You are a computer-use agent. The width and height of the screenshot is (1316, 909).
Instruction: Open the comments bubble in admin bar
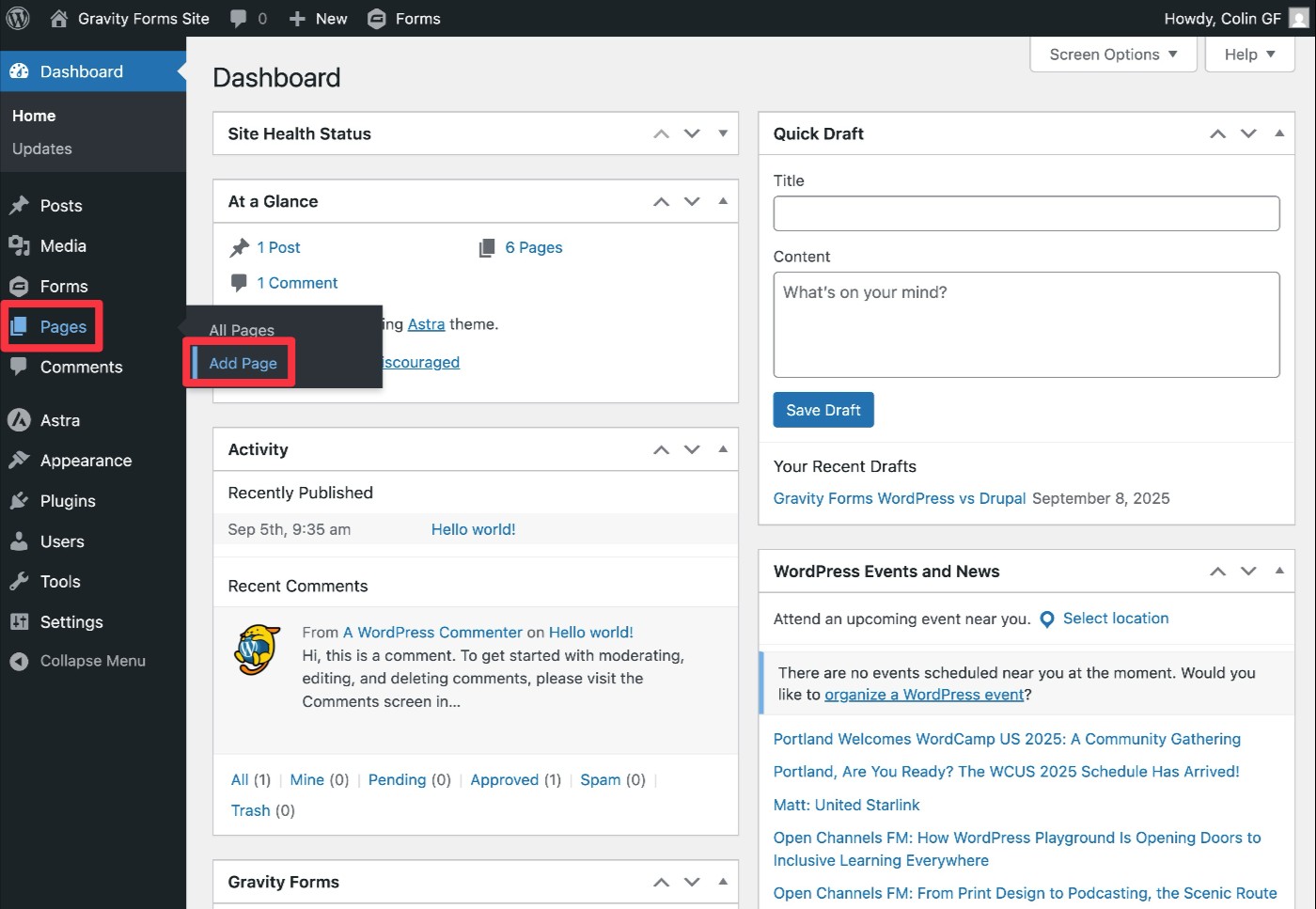tap(240, 19)
